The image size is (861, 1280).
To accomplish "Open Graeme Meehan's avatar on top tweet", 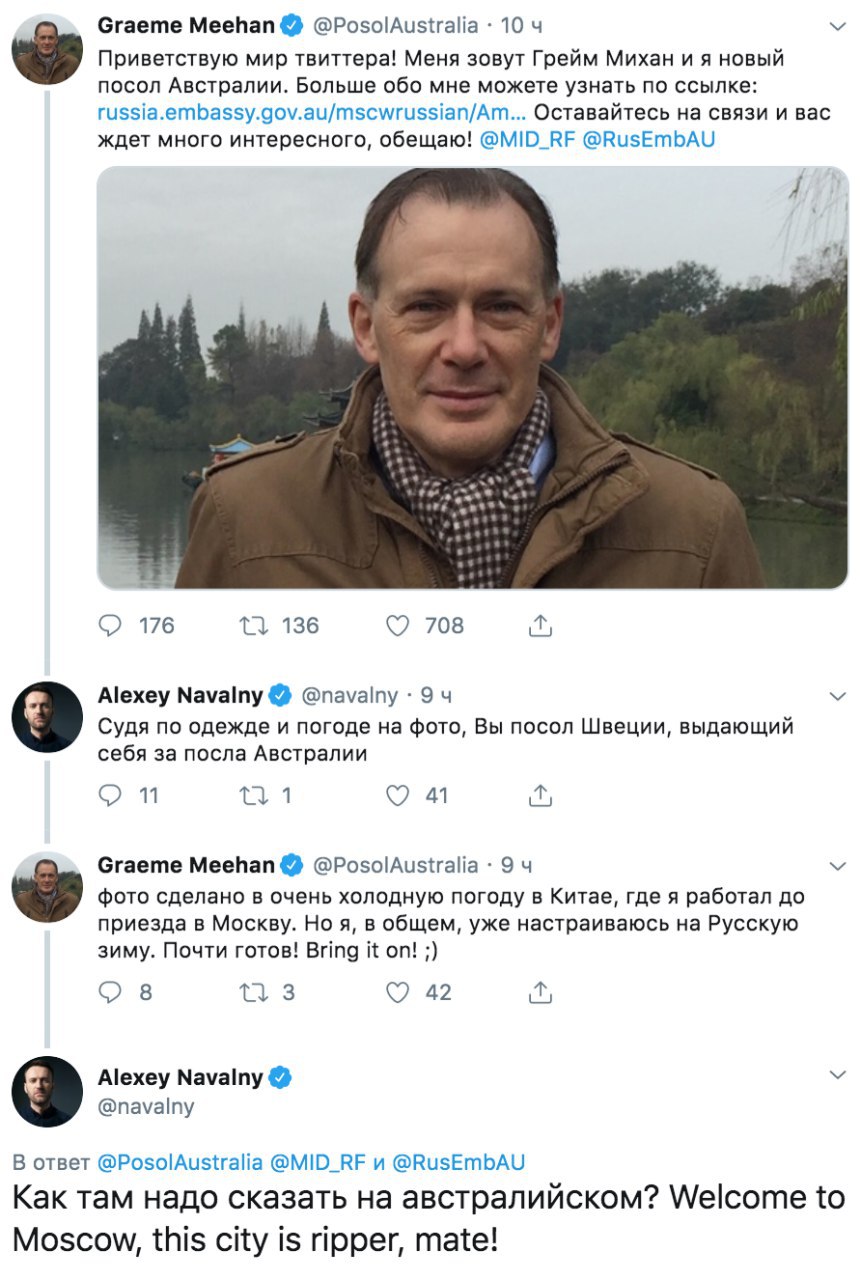I will tap(47, 50).
